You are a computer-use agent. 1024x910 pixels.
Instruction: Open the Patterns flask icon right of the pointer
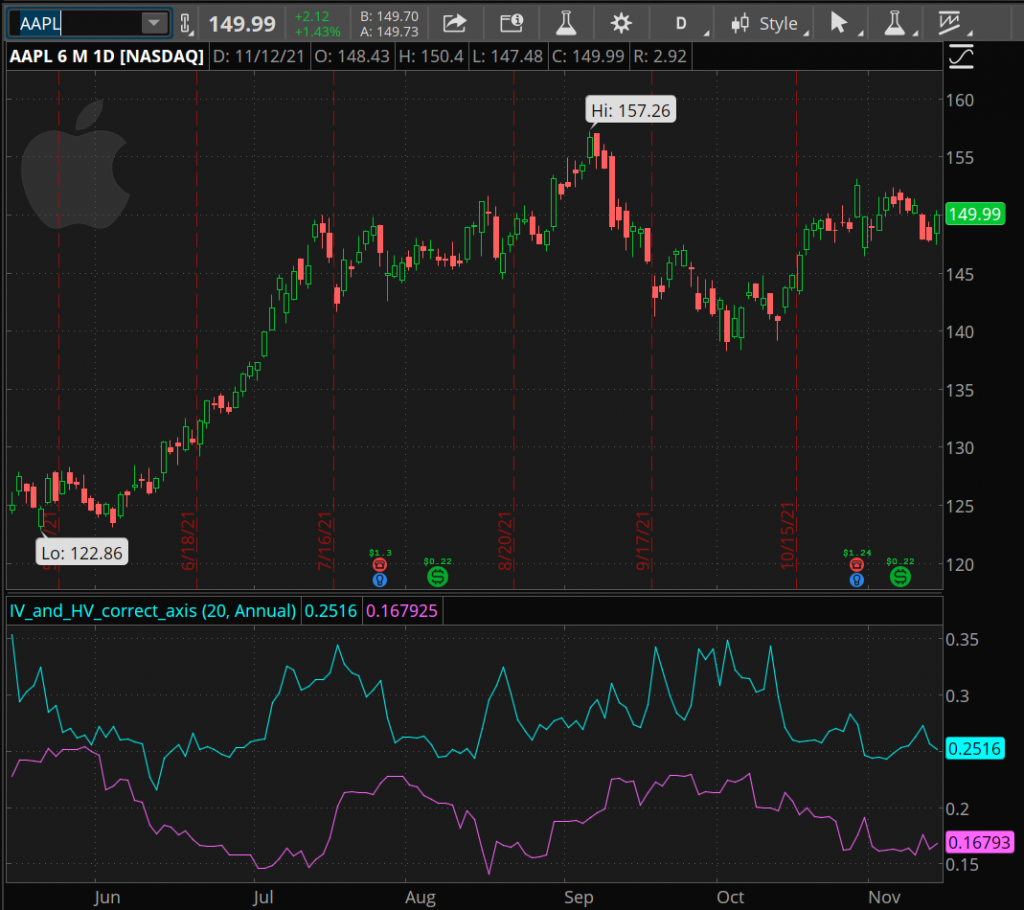coord(897,24)
